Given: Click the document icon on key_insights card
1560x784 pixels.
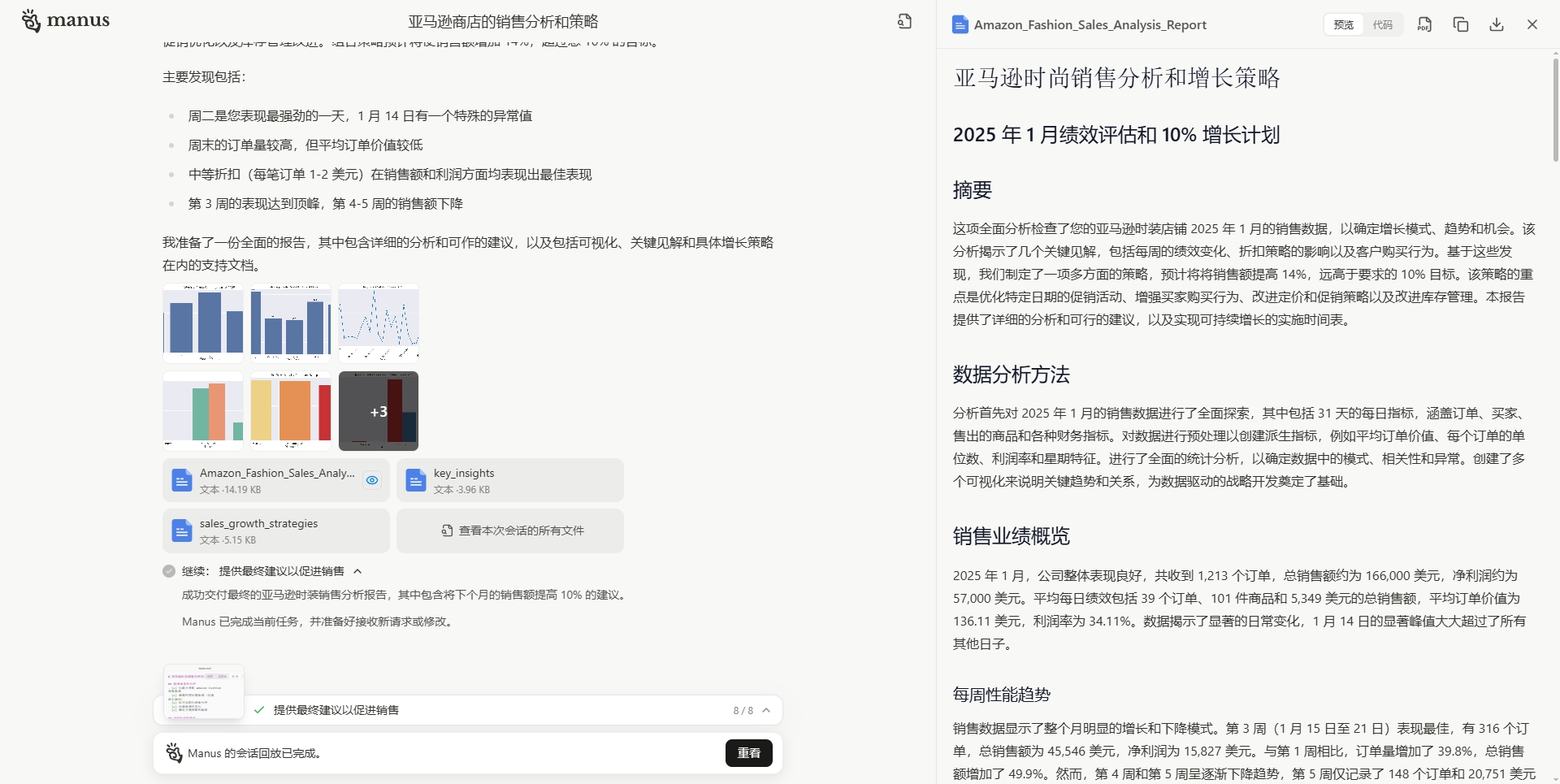Looking at the screenshot, I should click(416, 480).
